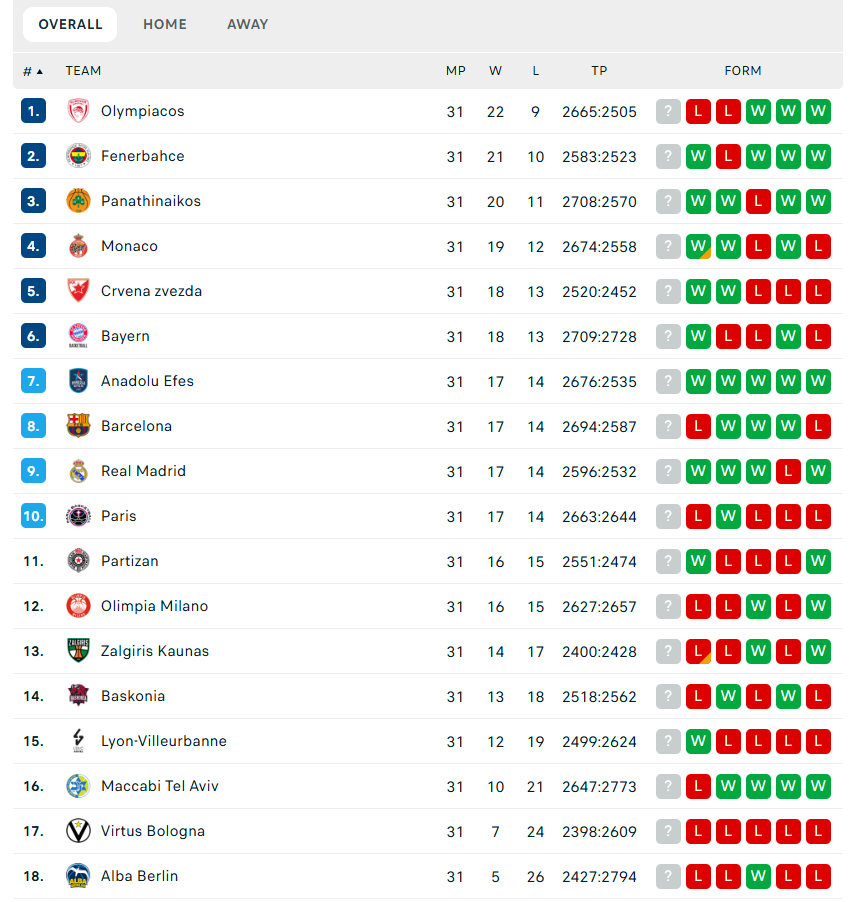This screenshot has width=856, height=902.
Task: Click the Zalgiris Kaunas green logo
Action: [78, 651]
